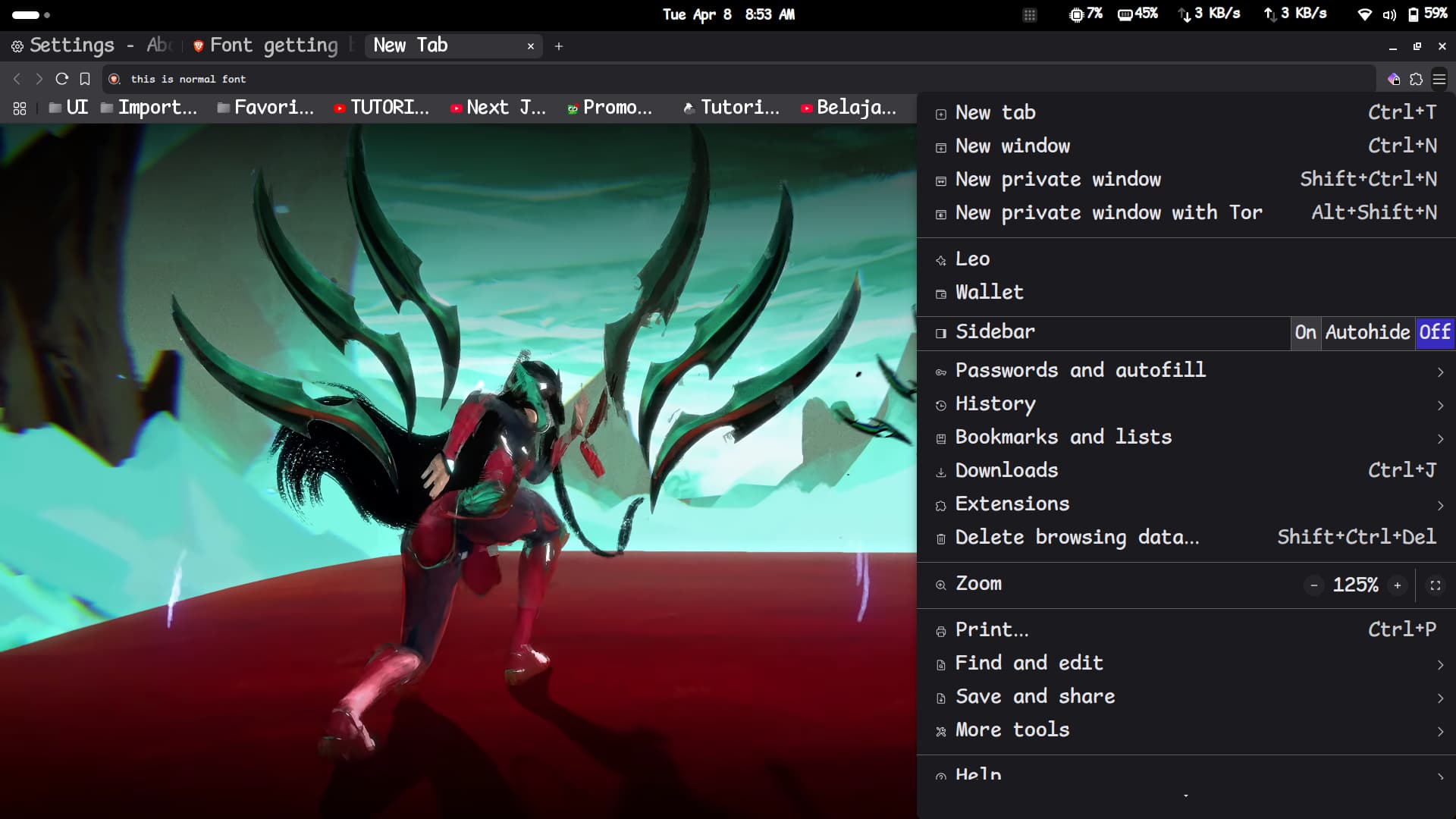Open the Next J... bookmark

pyautogui.click(x=497, y=108)
